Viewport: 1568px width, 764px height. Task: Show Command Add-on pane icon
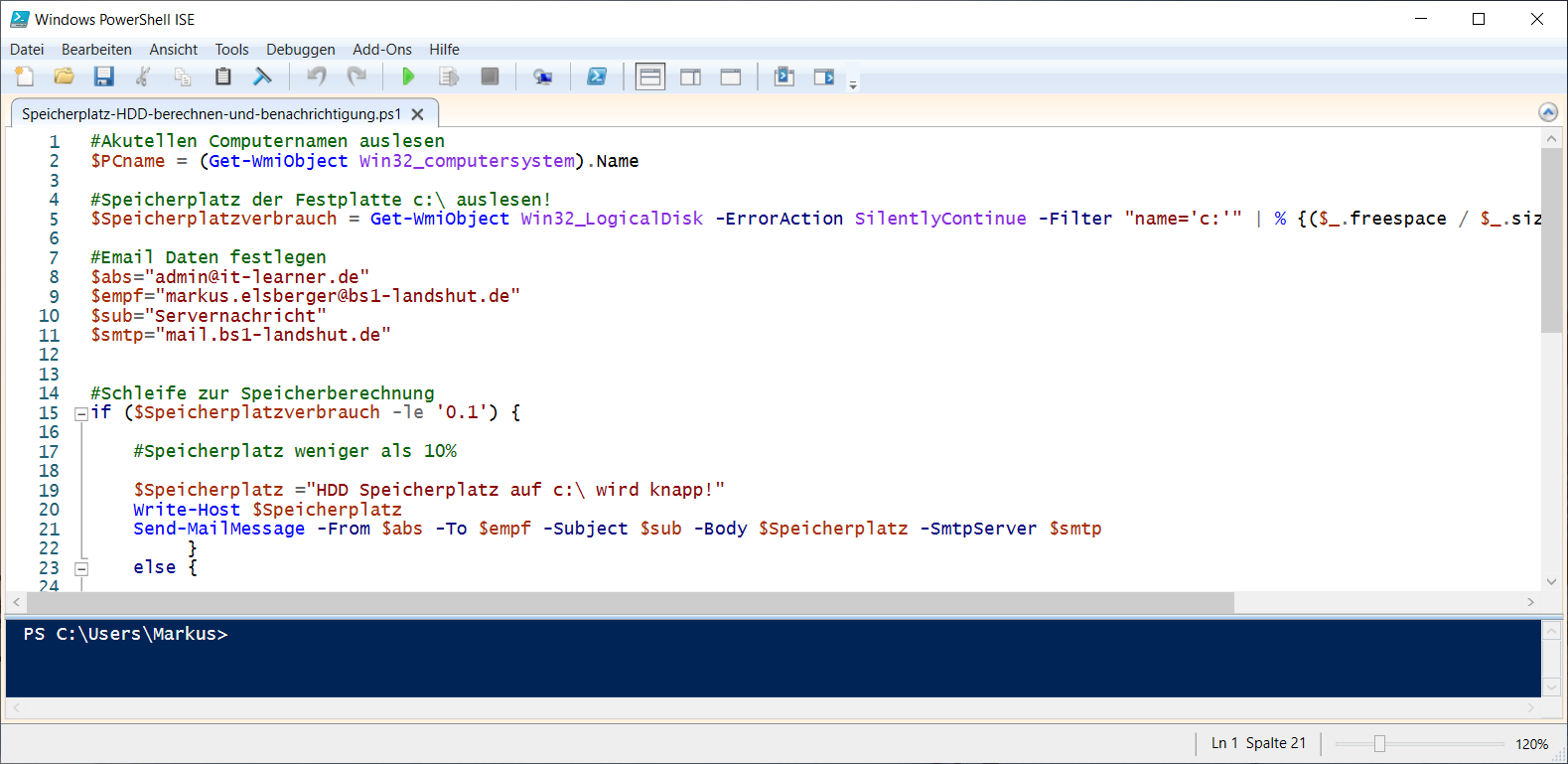[x=824, y=76]
